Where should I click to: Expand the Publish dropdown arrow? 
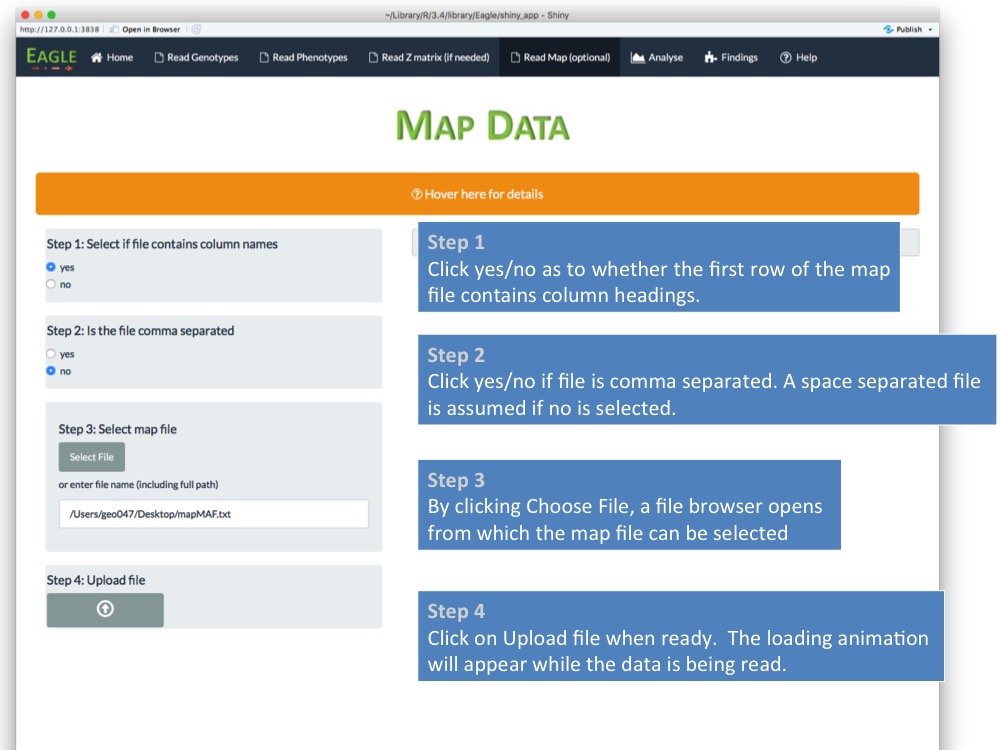(x=930, y=30)
